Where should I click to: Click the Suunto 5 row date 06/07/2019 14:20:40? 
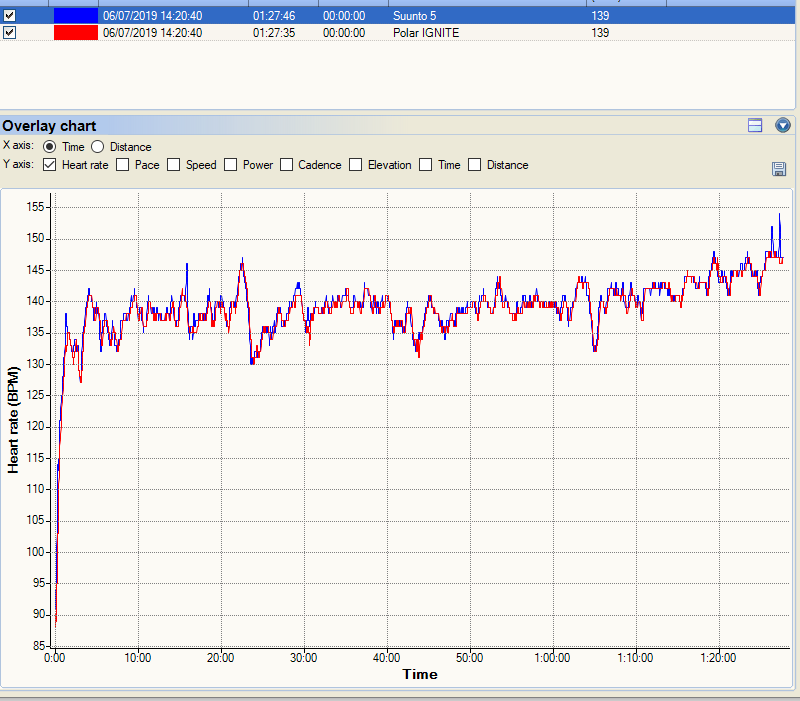coord(153,16)
